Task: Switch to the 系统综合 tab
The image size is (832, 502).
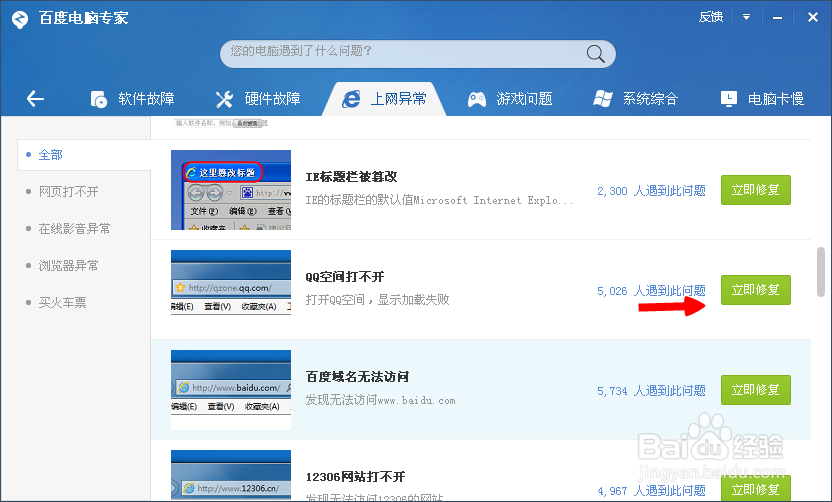Action: coord(636,99)
